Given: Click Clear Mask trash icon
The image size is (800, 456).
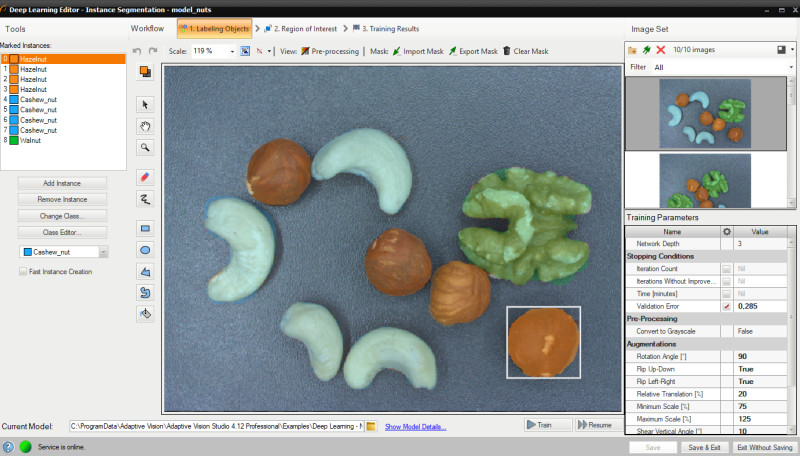Looking at the screenshot, I should coord(508,50).
